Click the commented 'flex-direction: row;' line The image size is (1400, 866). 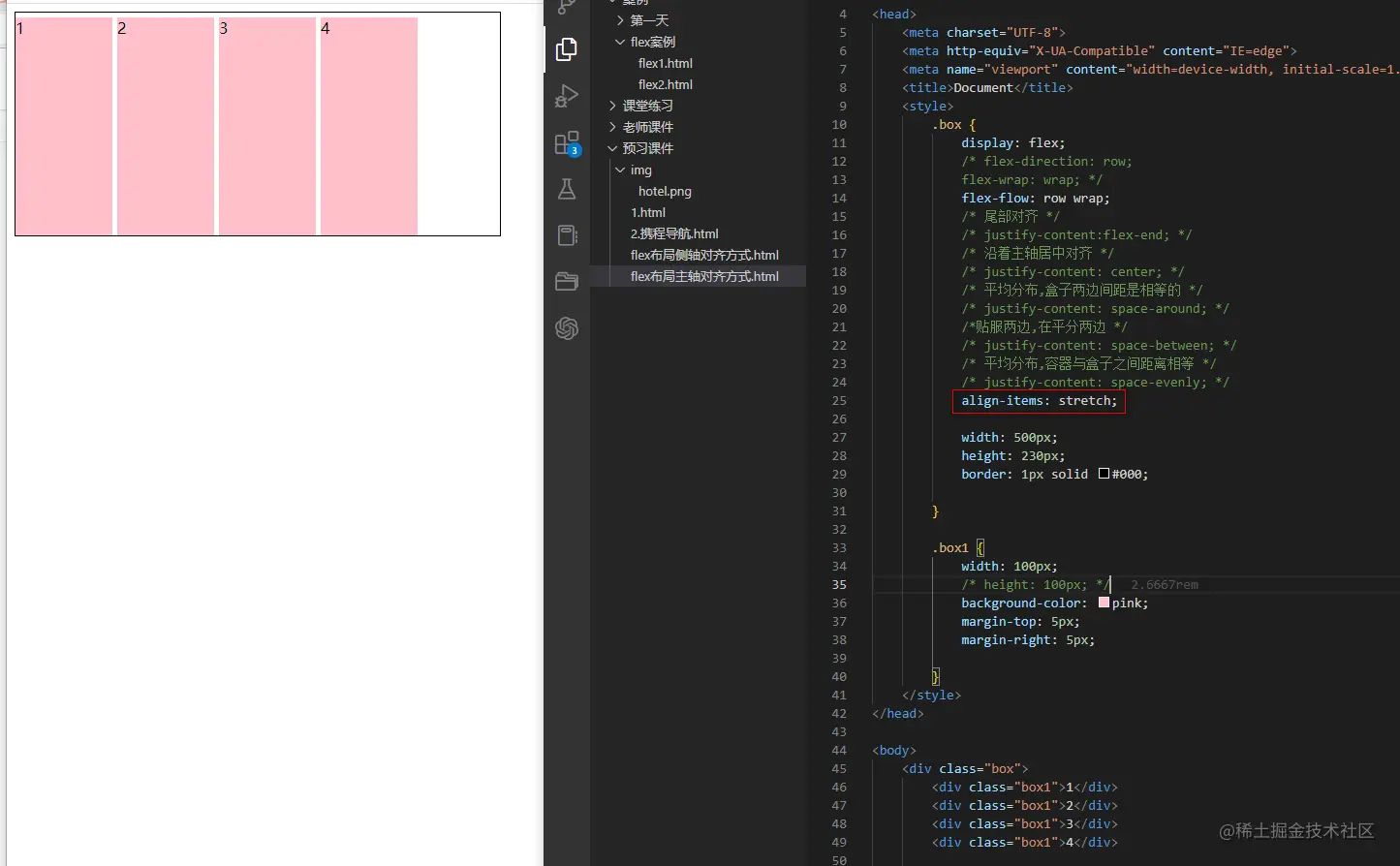click(1046, 161)
